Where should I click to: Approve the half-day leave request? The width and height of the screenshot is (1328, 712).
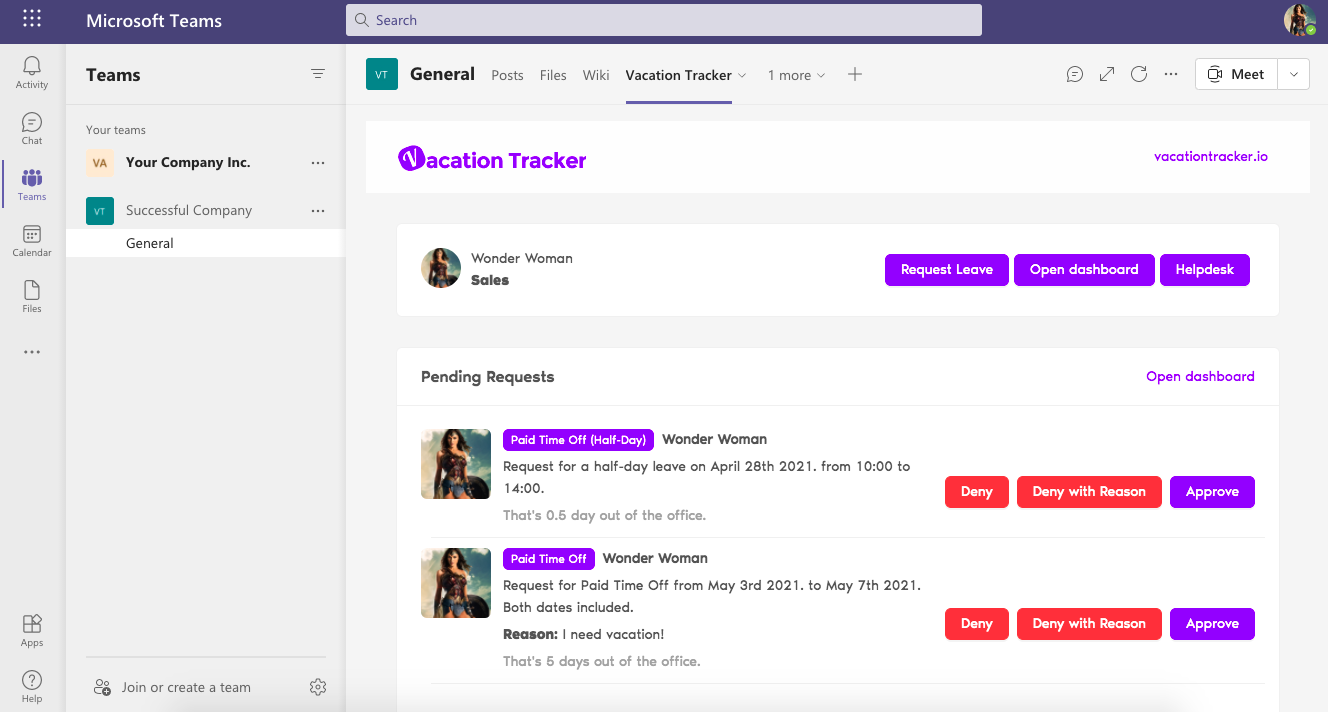point(1212,491)
